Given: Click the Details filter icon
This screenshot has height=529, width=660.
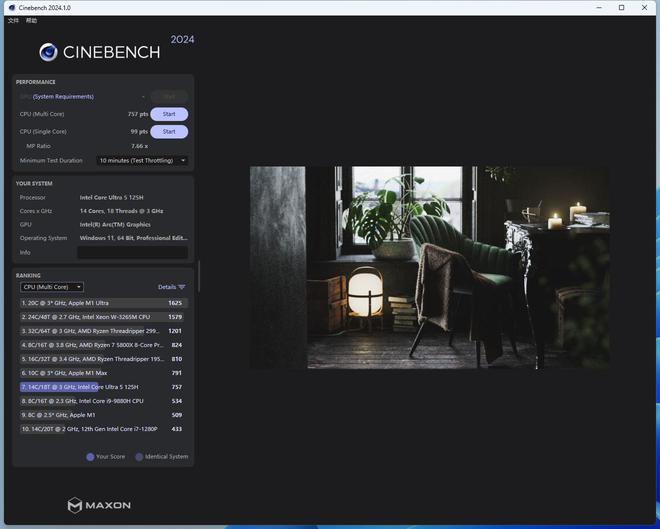Looking at the screenshot, I should [x=182, y=287].
